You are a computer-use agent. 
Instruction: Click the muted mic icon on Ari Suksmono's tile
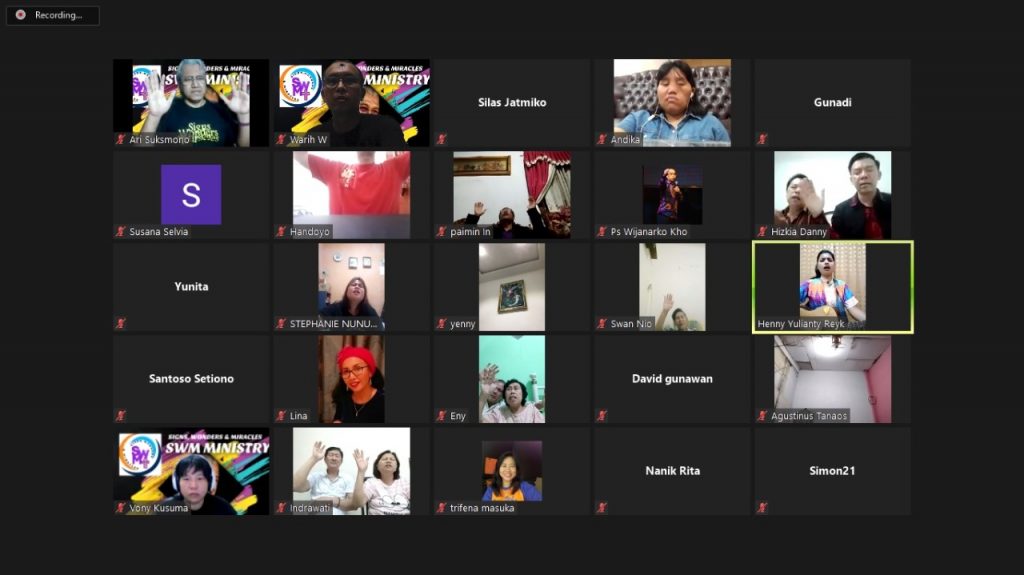121,140
